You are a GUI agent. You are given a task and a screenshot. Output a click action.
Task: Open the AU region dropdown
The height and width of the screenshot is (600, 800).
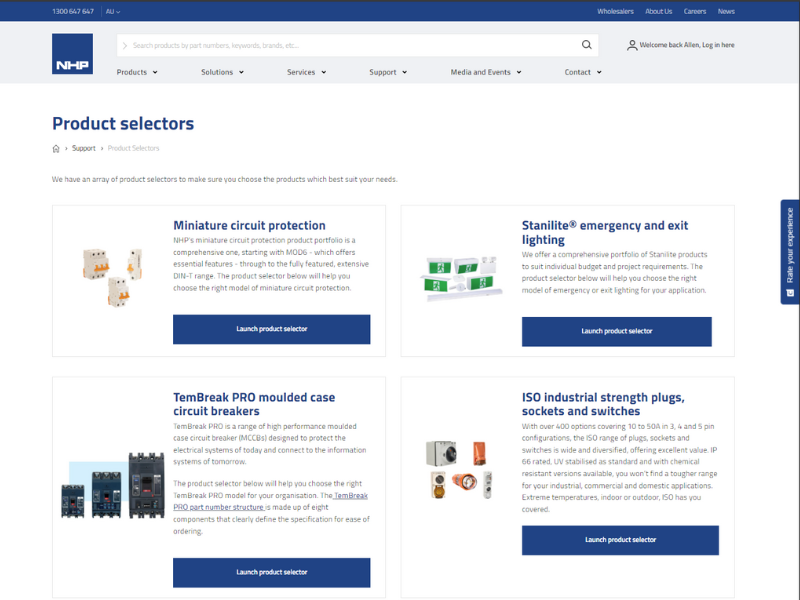[113, 11]
